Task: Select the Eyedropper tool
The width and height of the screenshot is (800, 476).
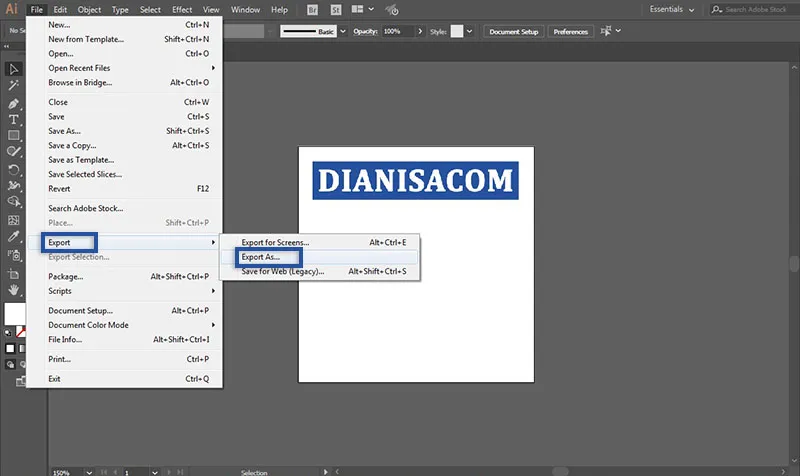Action: (x=14, y=236)
